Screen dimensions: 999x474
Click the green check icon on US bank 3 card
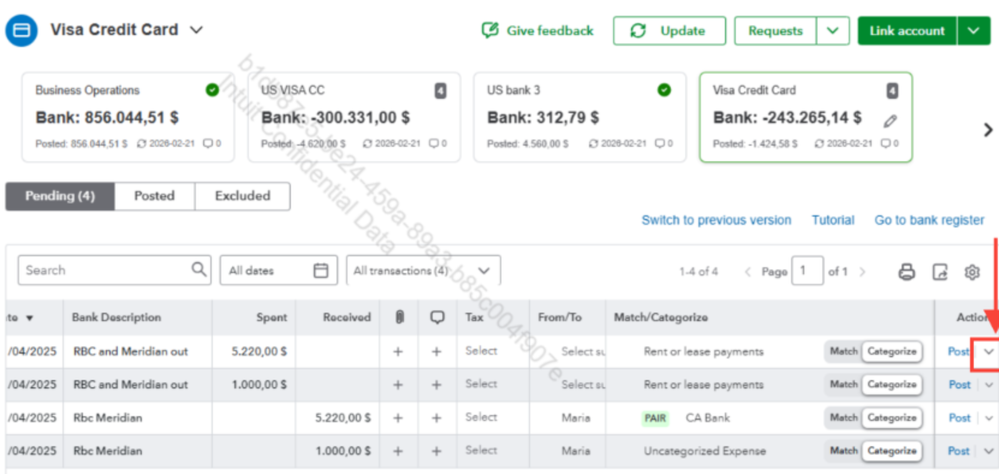tap(664, 90)
